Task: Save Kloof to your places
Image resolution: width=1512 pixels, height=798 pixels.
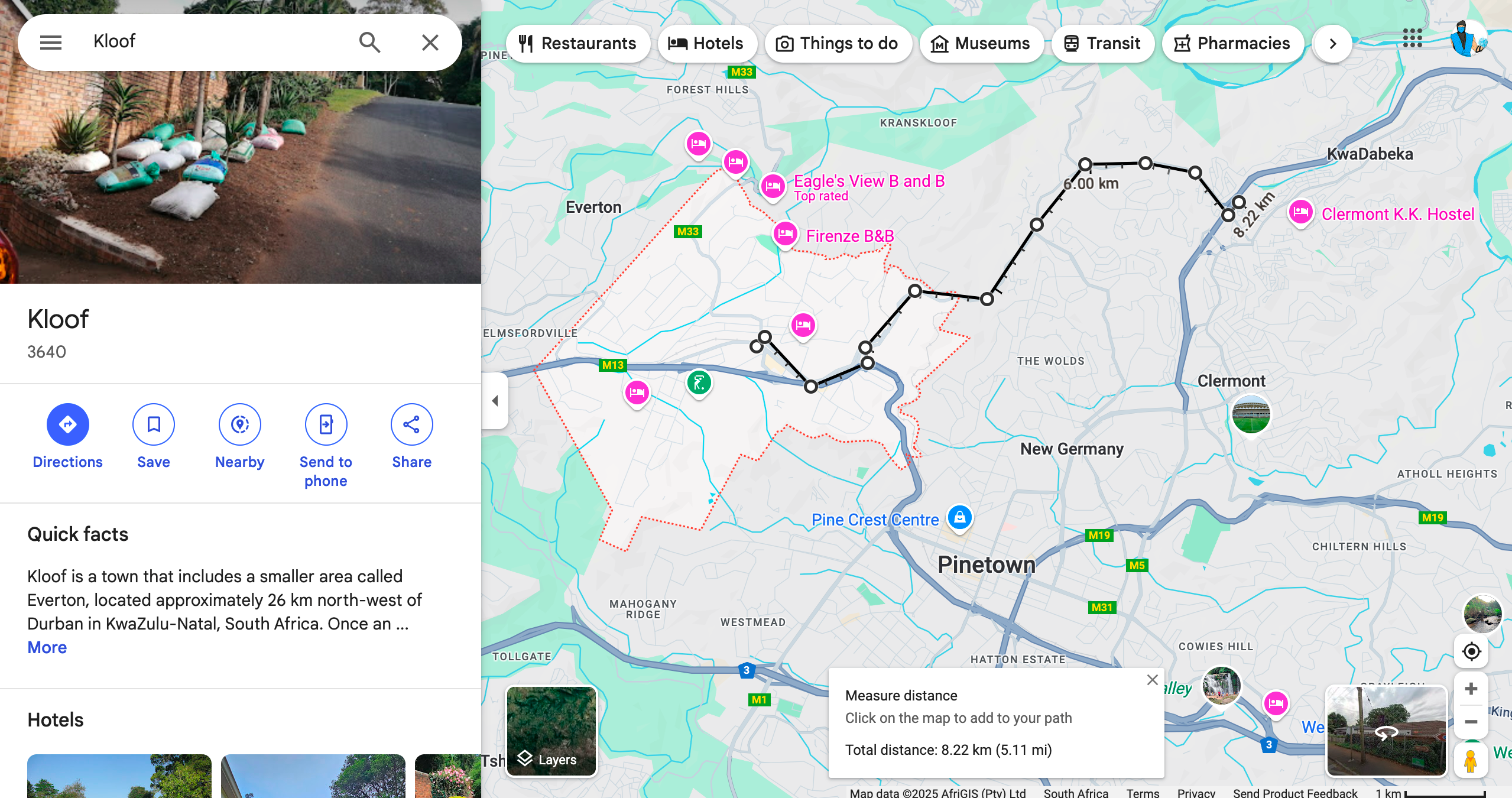Action: (154, 424)
